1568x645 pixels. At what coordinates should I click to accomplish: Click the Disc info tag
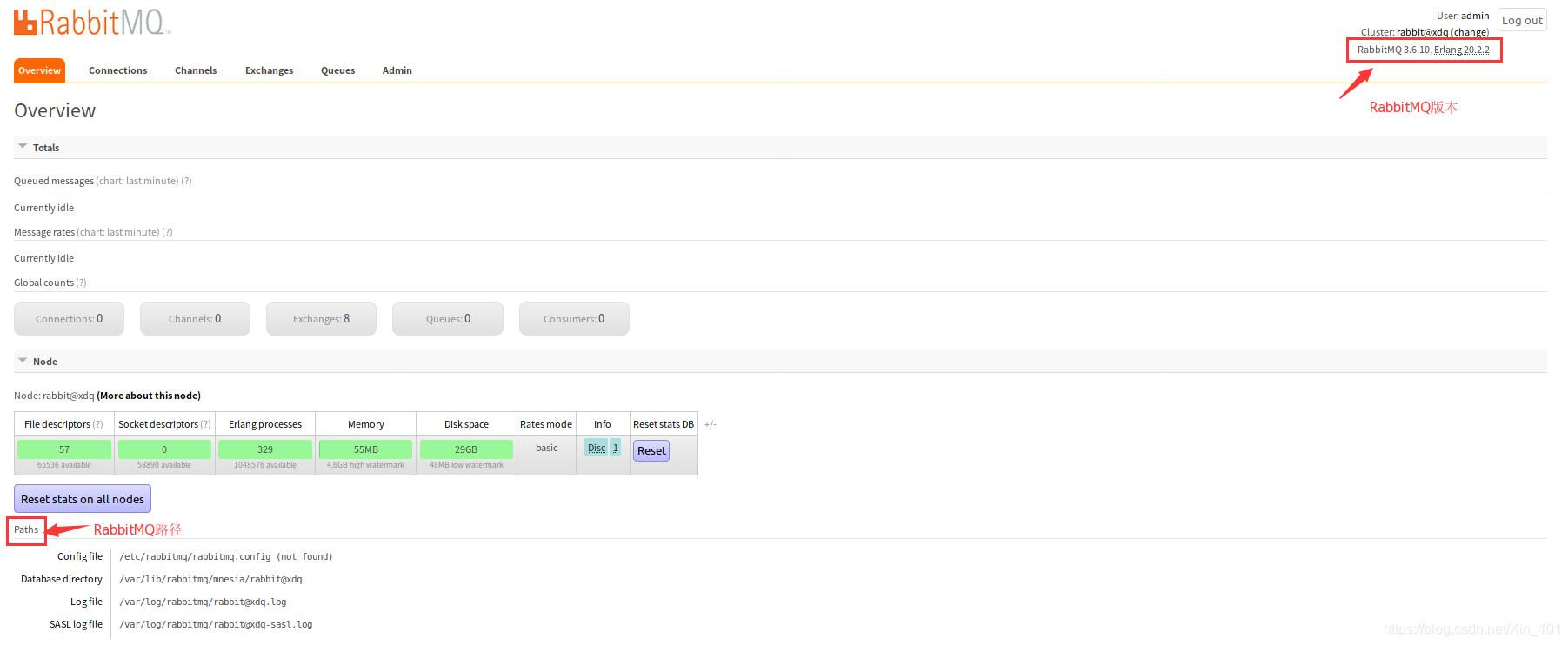(x=597, y=448)
